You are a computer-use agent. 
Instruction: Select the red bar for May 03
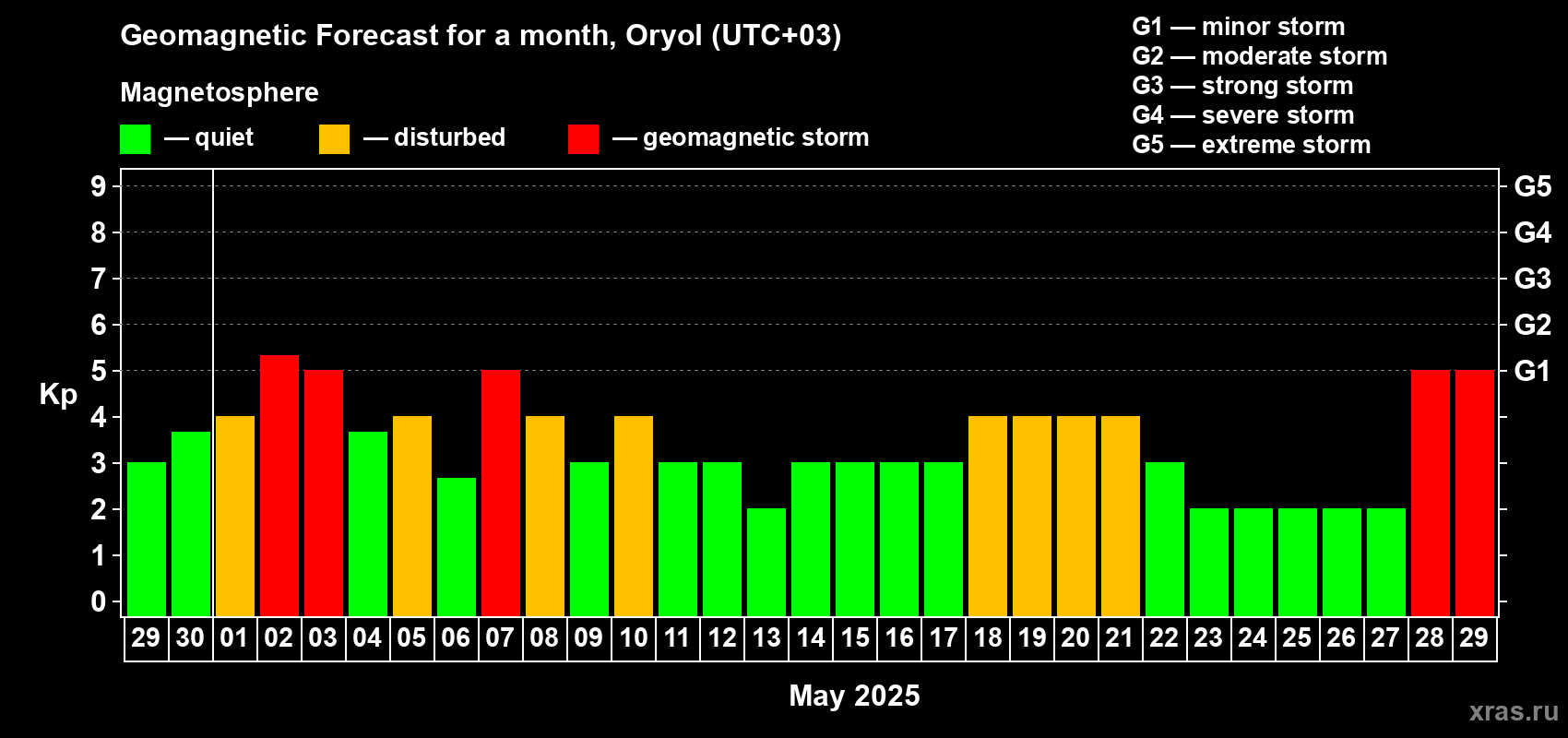click(324, 494)
